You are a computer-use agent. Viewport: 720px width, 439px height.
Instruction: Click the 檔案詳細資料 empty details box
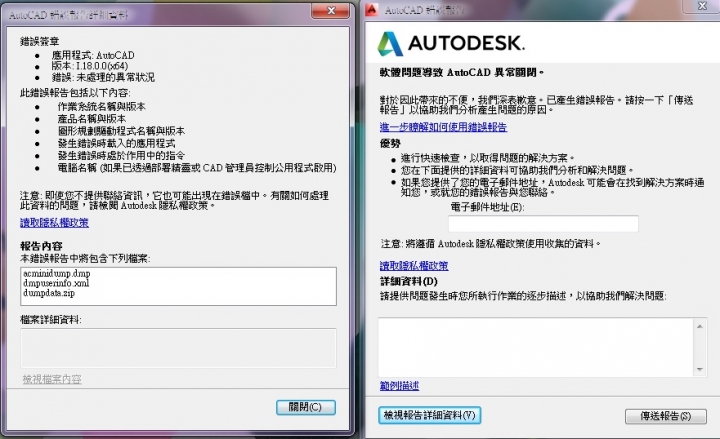(178, 348)
